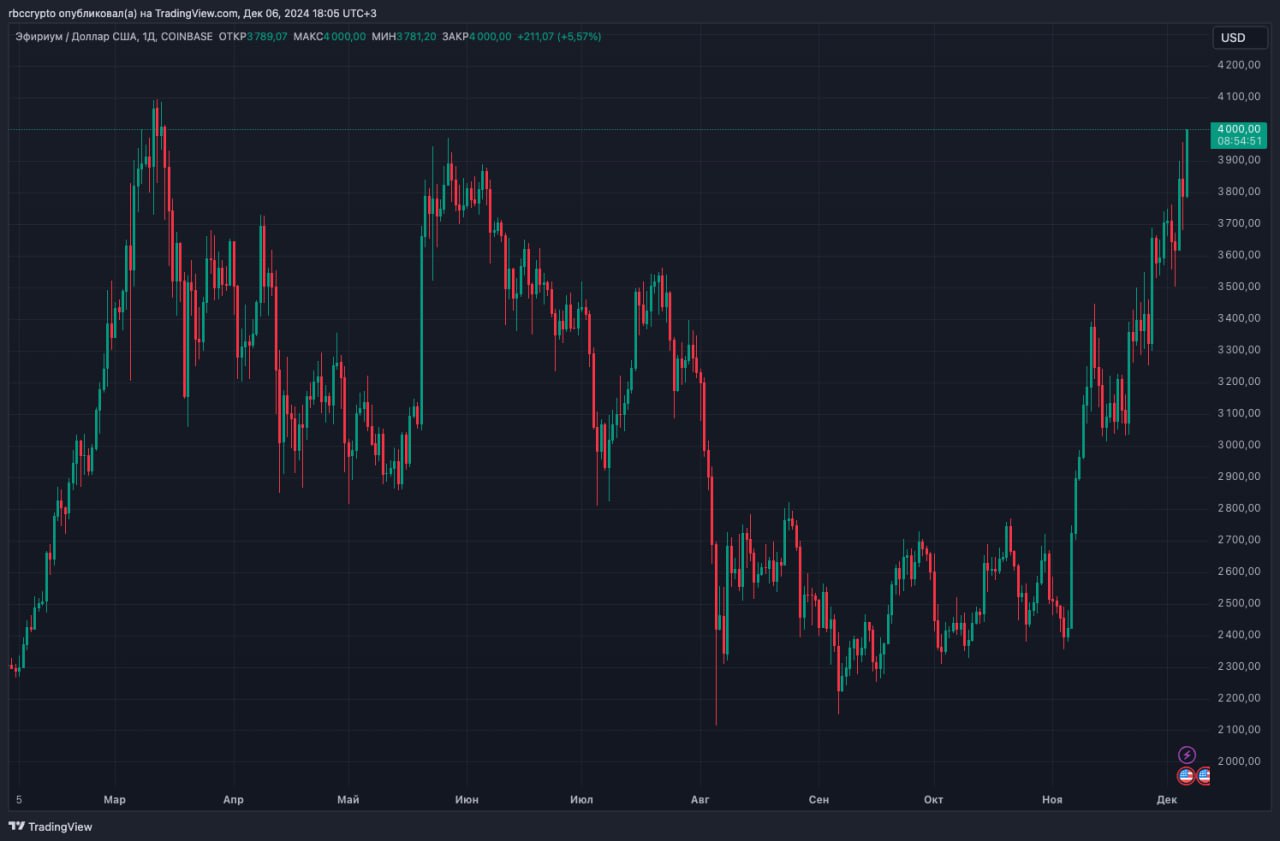Click the Сен label on time axis
The image size is (1280, 841).
pyautogui.click(x=819, y=799)
